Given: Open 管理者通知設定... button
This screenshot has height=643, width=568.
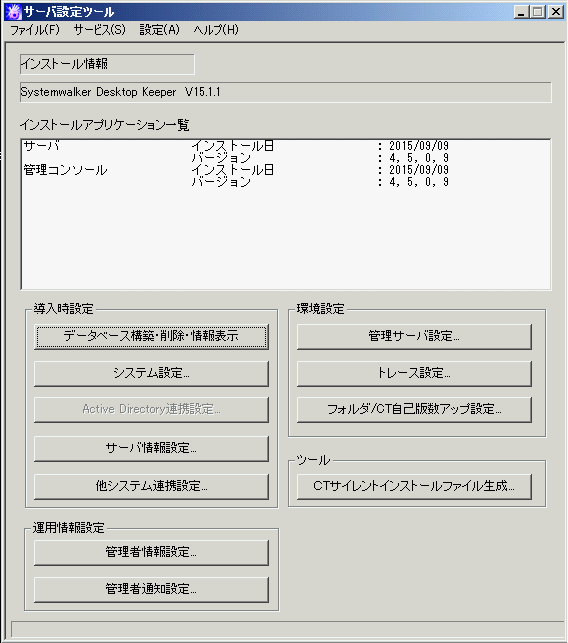Looking at the screenshot, I should 151,590.
